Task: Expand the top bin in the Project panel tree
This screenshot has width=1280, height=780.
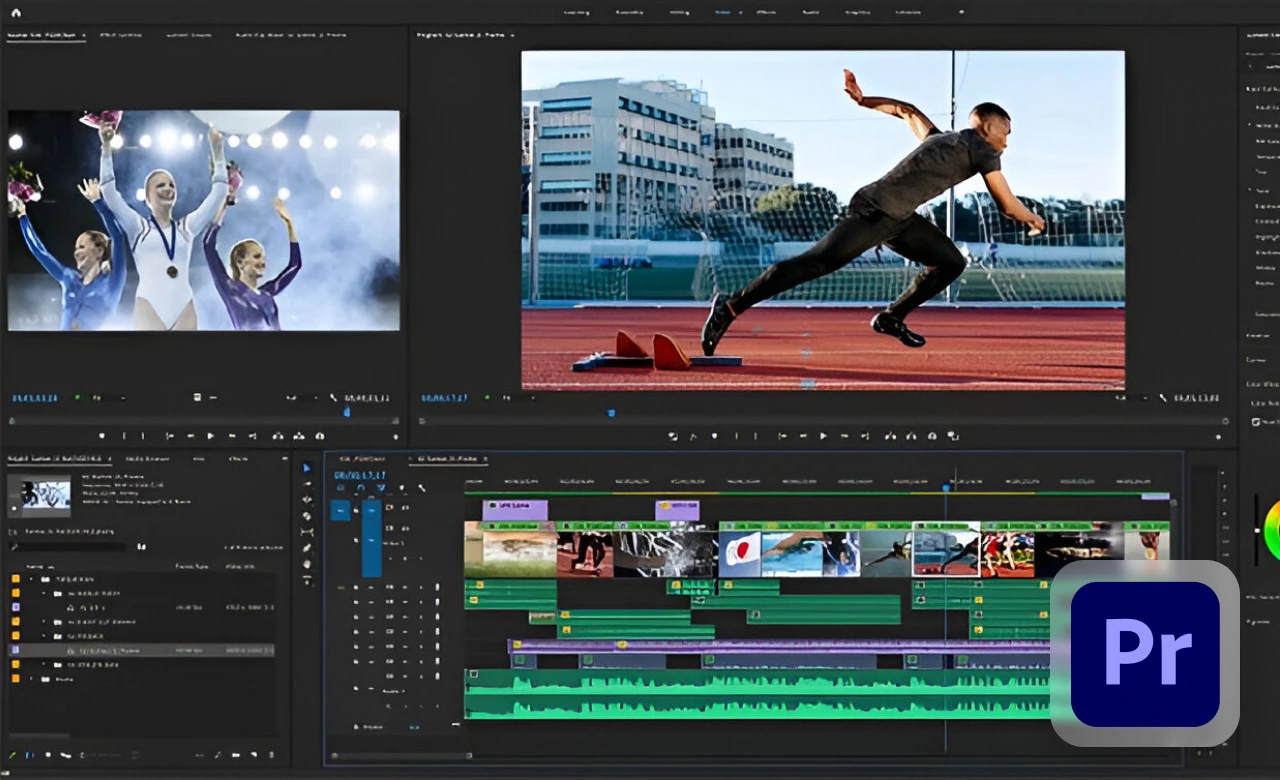Action: point(30,579)
